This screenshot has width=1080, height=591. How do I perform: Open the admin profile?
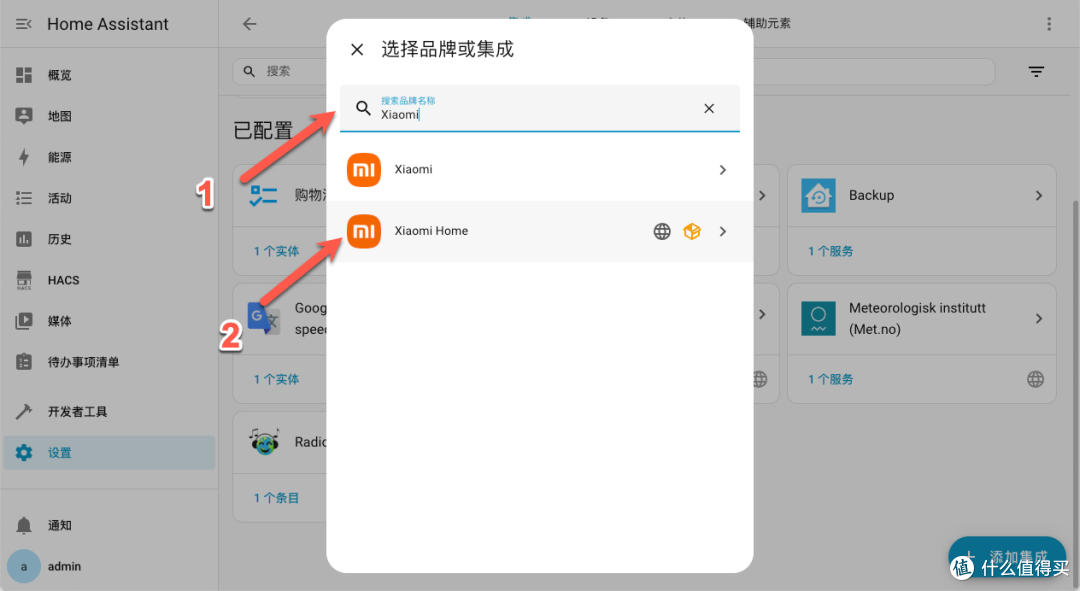coord(109,566)
